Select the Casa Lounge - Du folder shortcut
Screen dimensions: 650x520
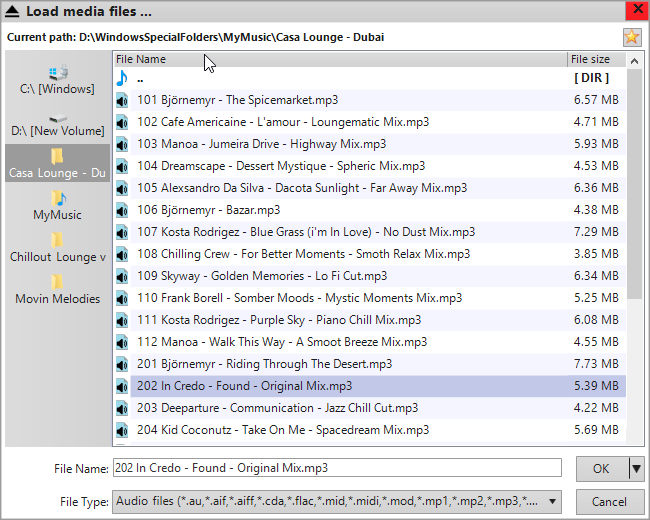pyautogui.click(x=57, y=163)
